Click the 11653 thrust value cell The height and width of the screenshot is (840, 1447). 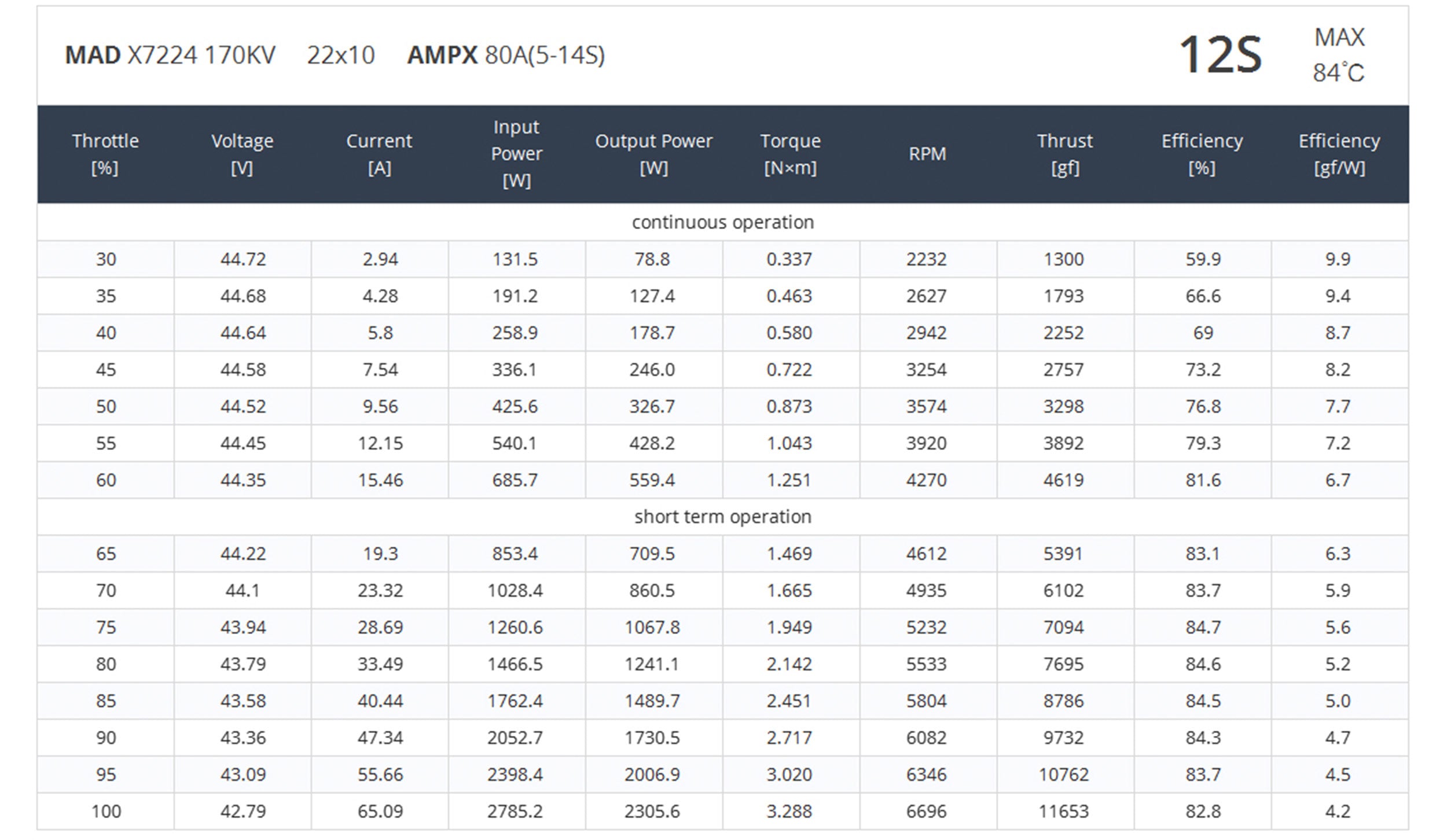point(1064,811)
